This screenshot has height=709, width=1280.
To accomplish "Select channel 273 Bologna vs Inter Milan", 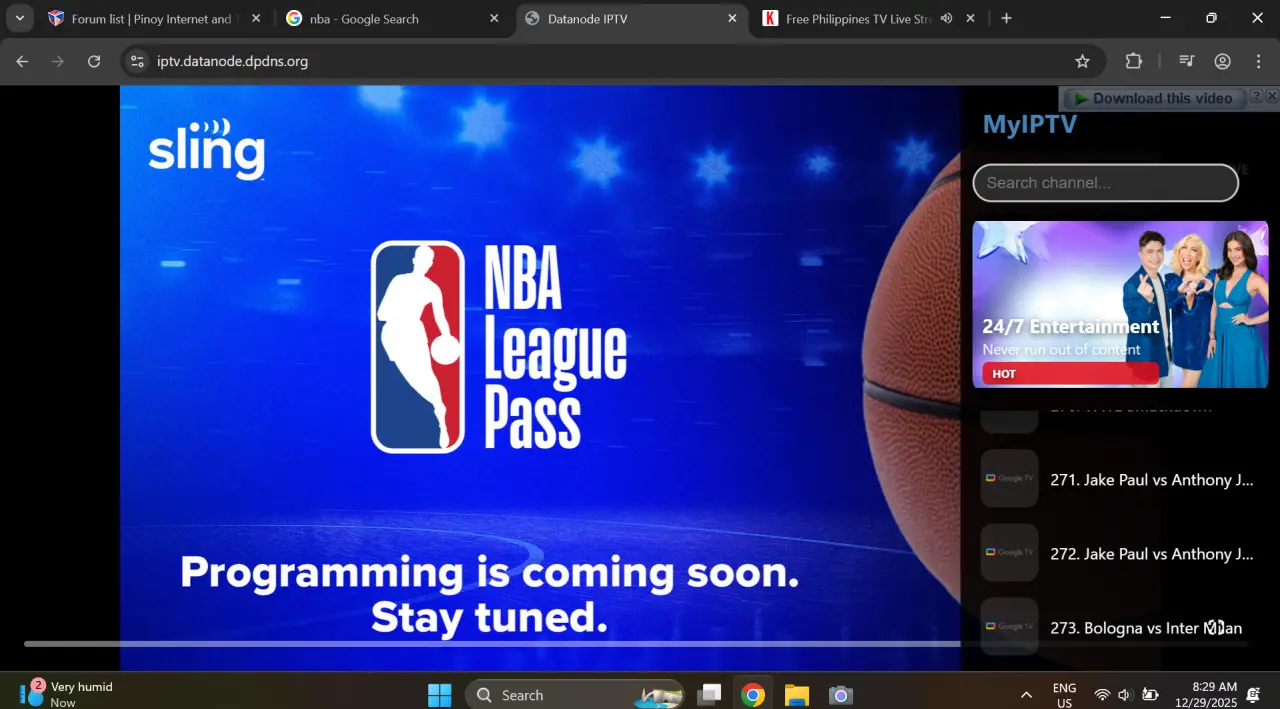I will 1120,628.
